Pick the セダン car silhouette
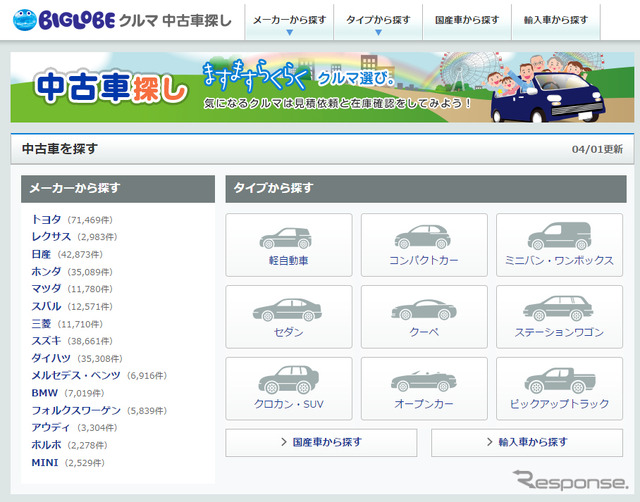This screenshot has width=640, height=502. pos(287,310)
